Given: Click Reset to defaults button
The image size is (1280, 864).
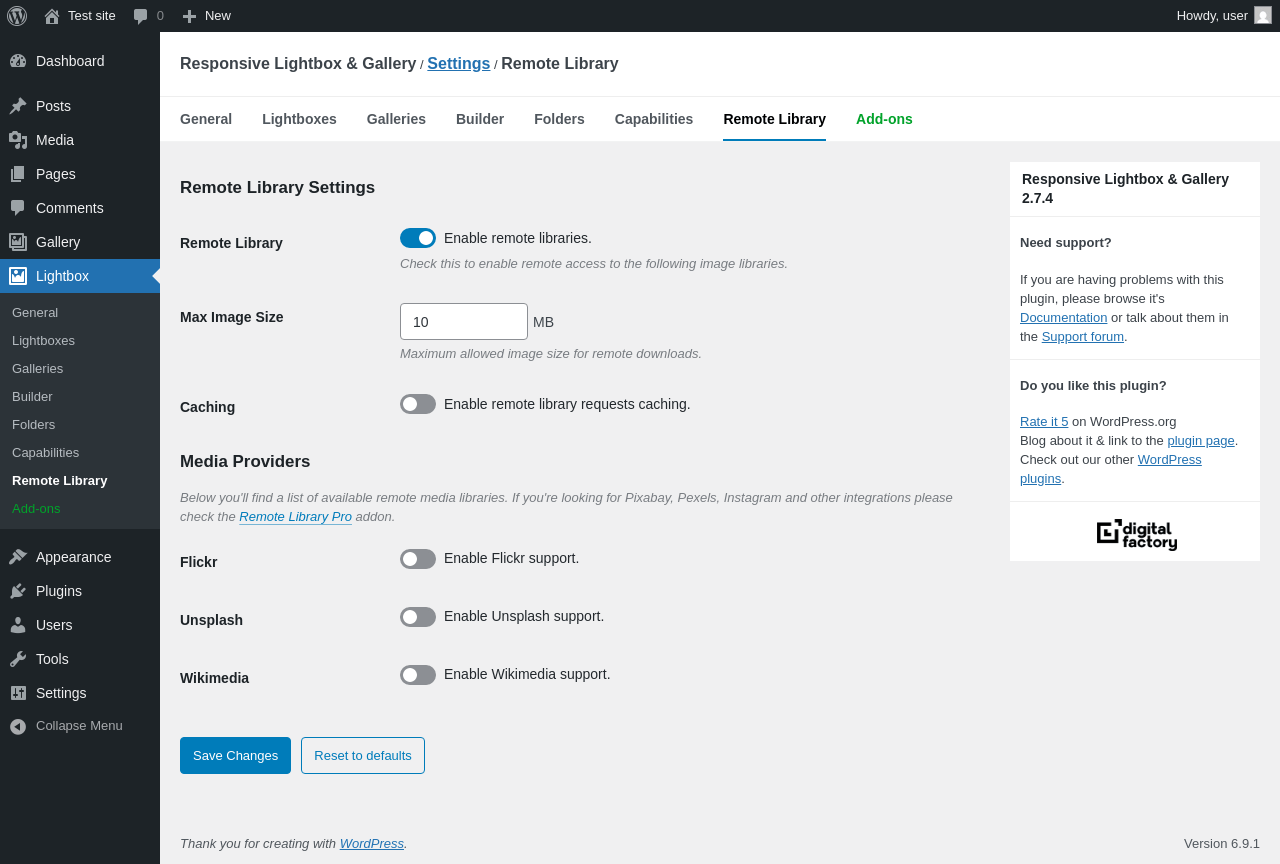Looking at the screenshot, I should pyautogui.click(x=363, y=755).
